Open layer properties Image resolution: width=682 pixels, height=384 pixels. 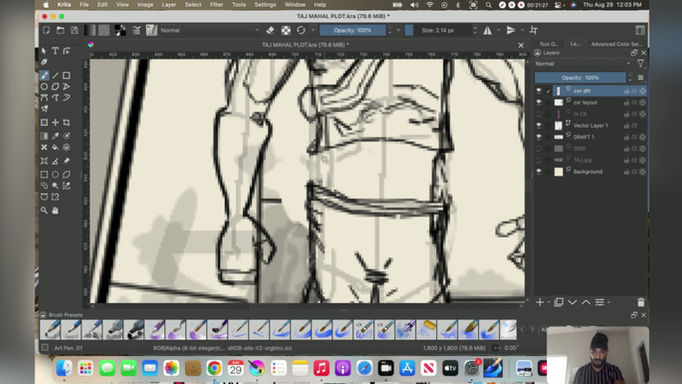click(600, 302)
